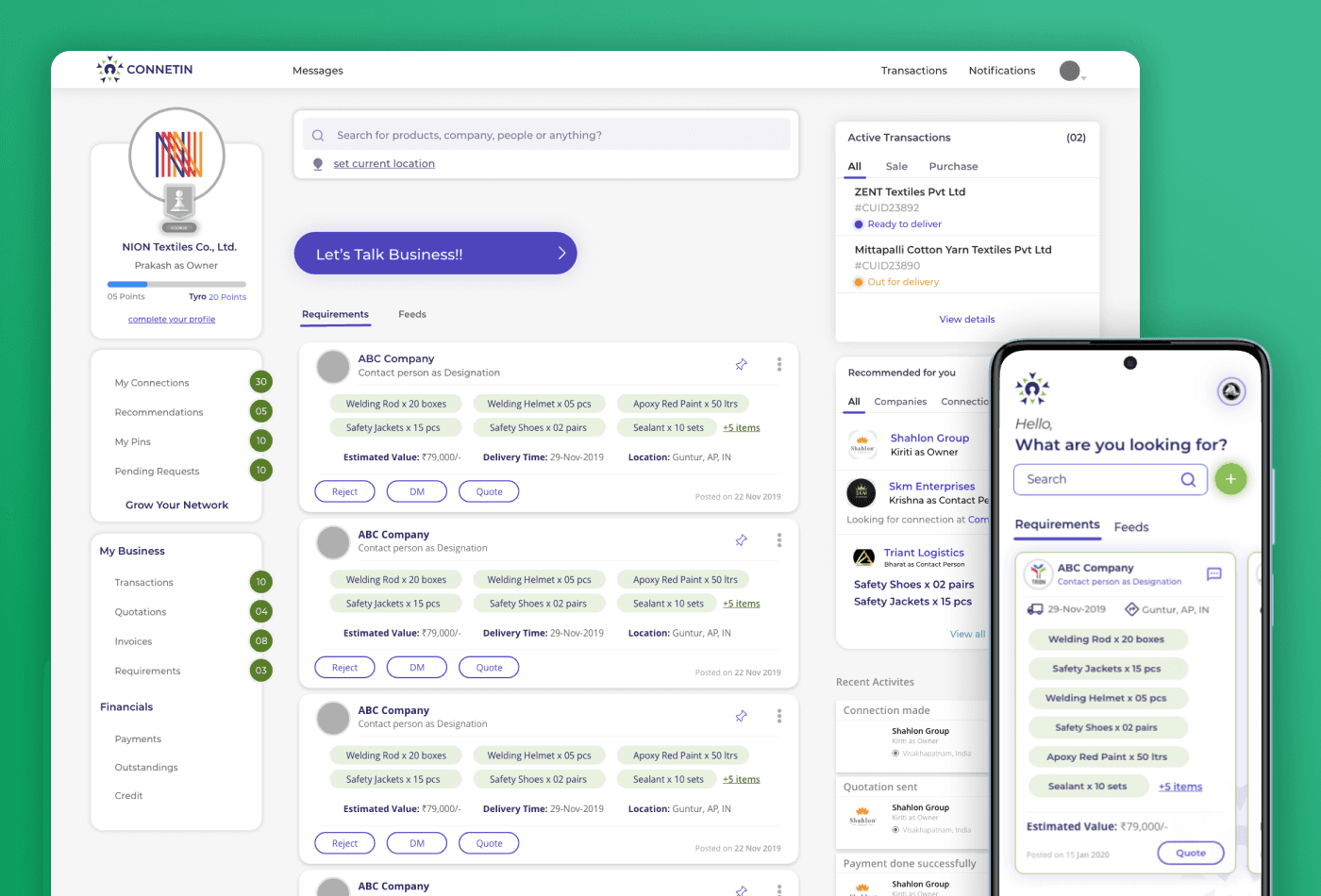Select the Requirements tab on desktop
This screenshot has width=1321, height=896.
[335, 314]
